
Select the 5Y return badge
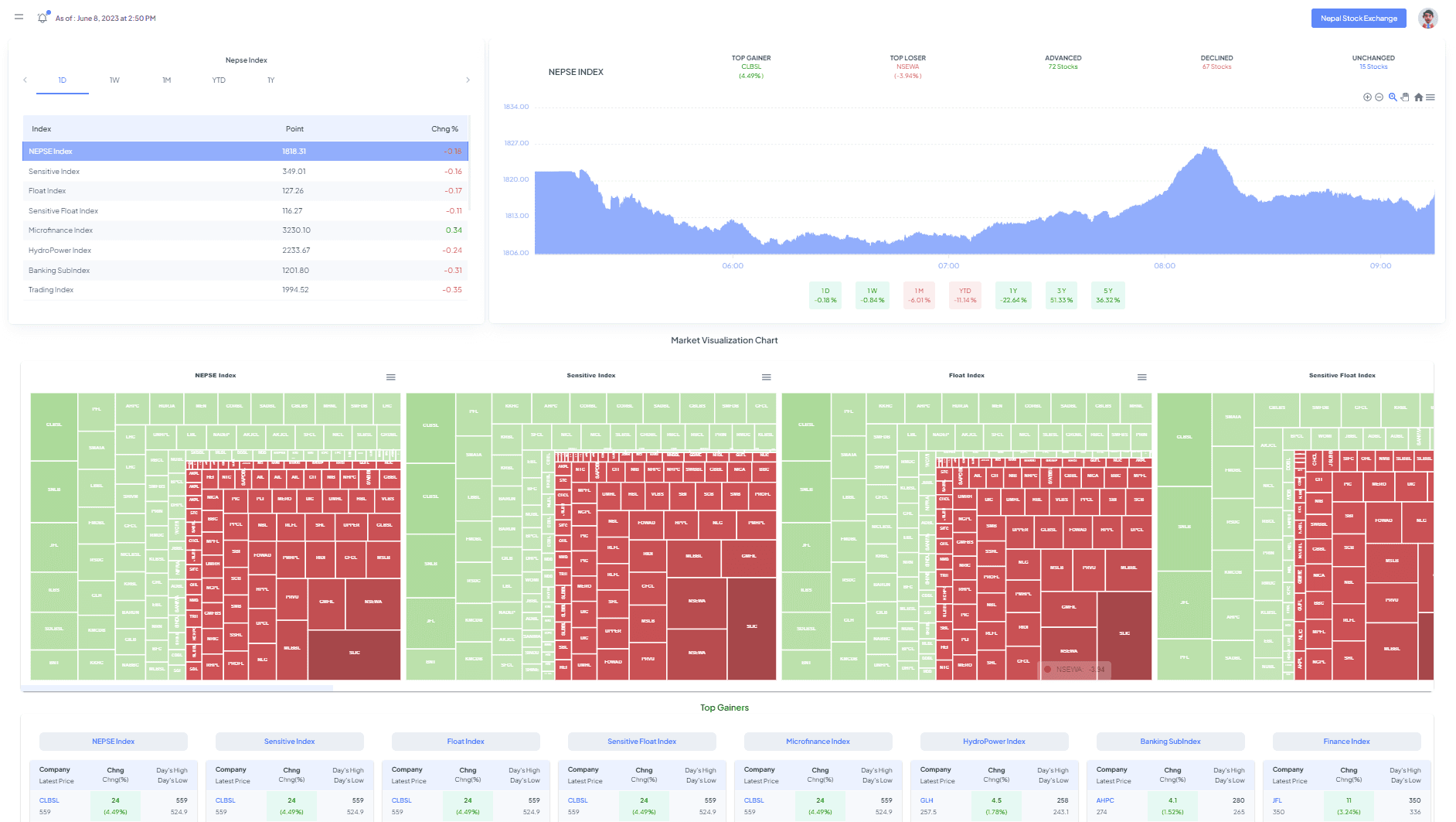point(1107,295)
